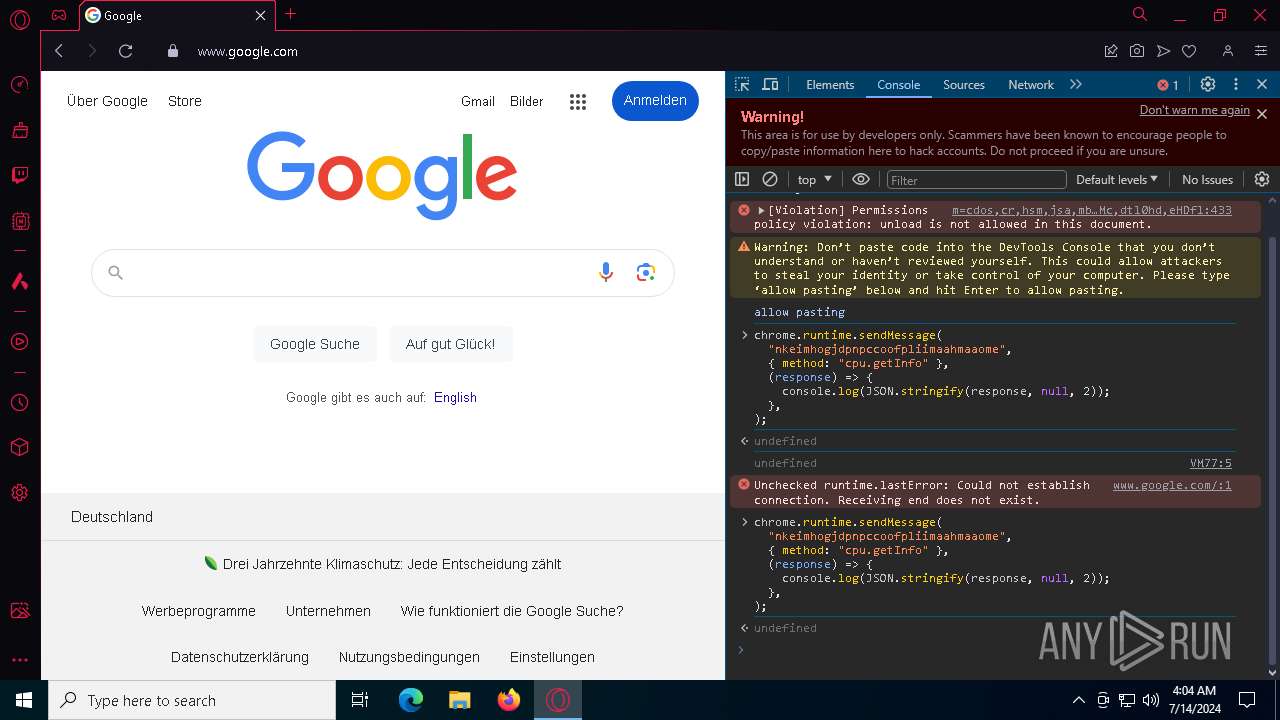Click the error count badge in DevTools

tap(1168, 85)
